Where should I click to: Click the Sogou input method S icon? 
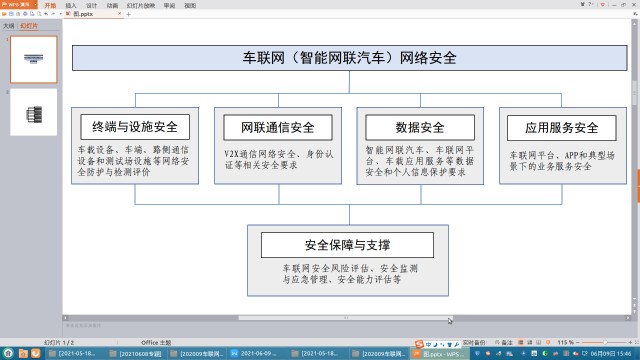click(x=419, y=344)
